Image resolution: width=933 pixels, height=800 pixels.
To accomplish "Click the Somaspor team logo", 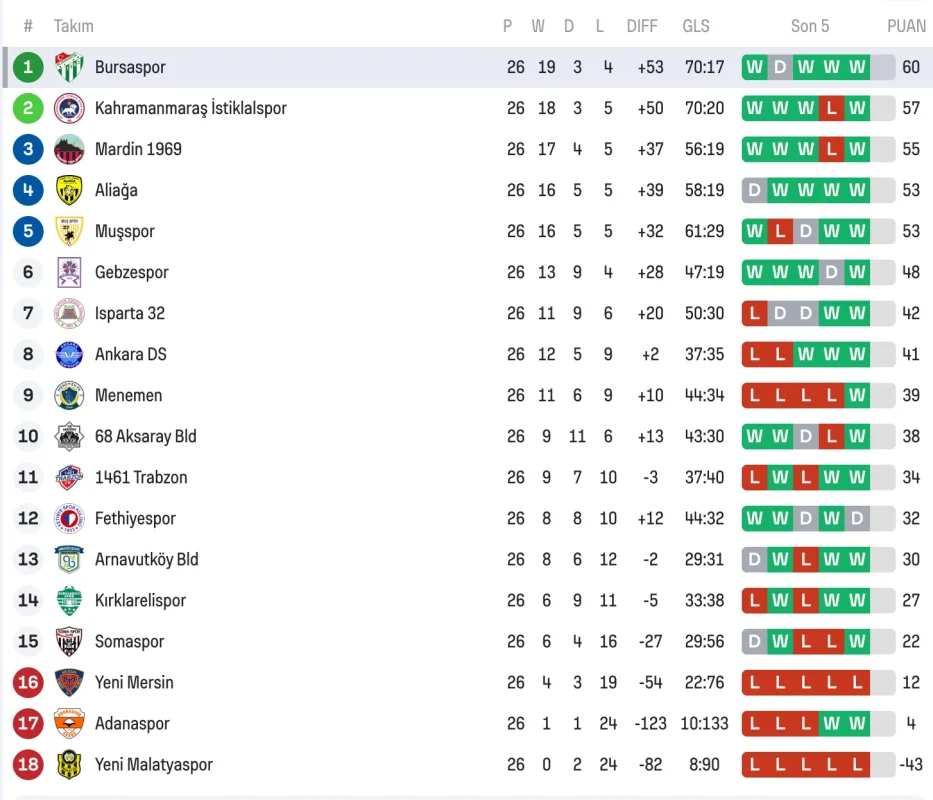I will click(69, 641).
